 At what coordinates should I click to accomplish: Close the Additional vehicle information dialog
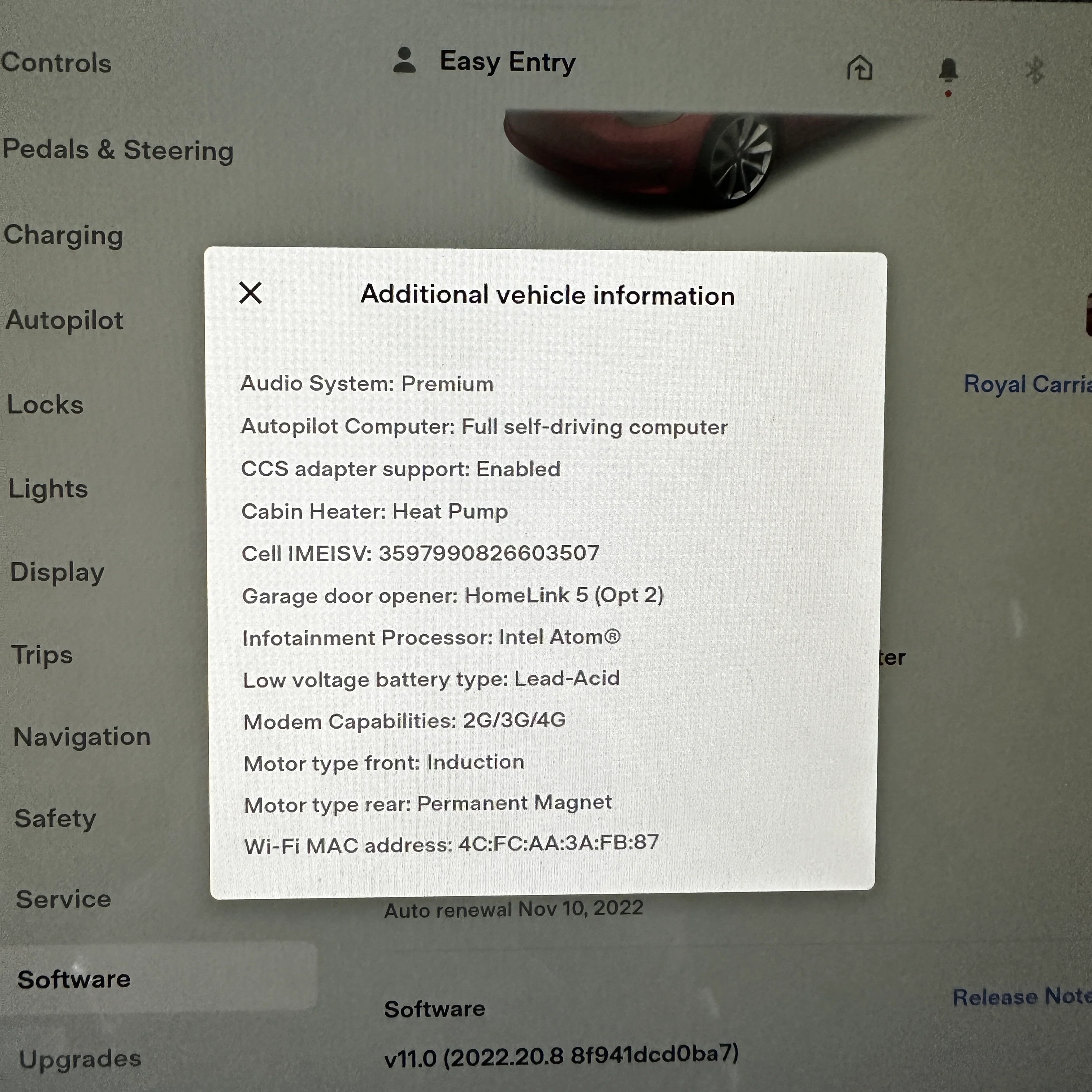point(250,293)
